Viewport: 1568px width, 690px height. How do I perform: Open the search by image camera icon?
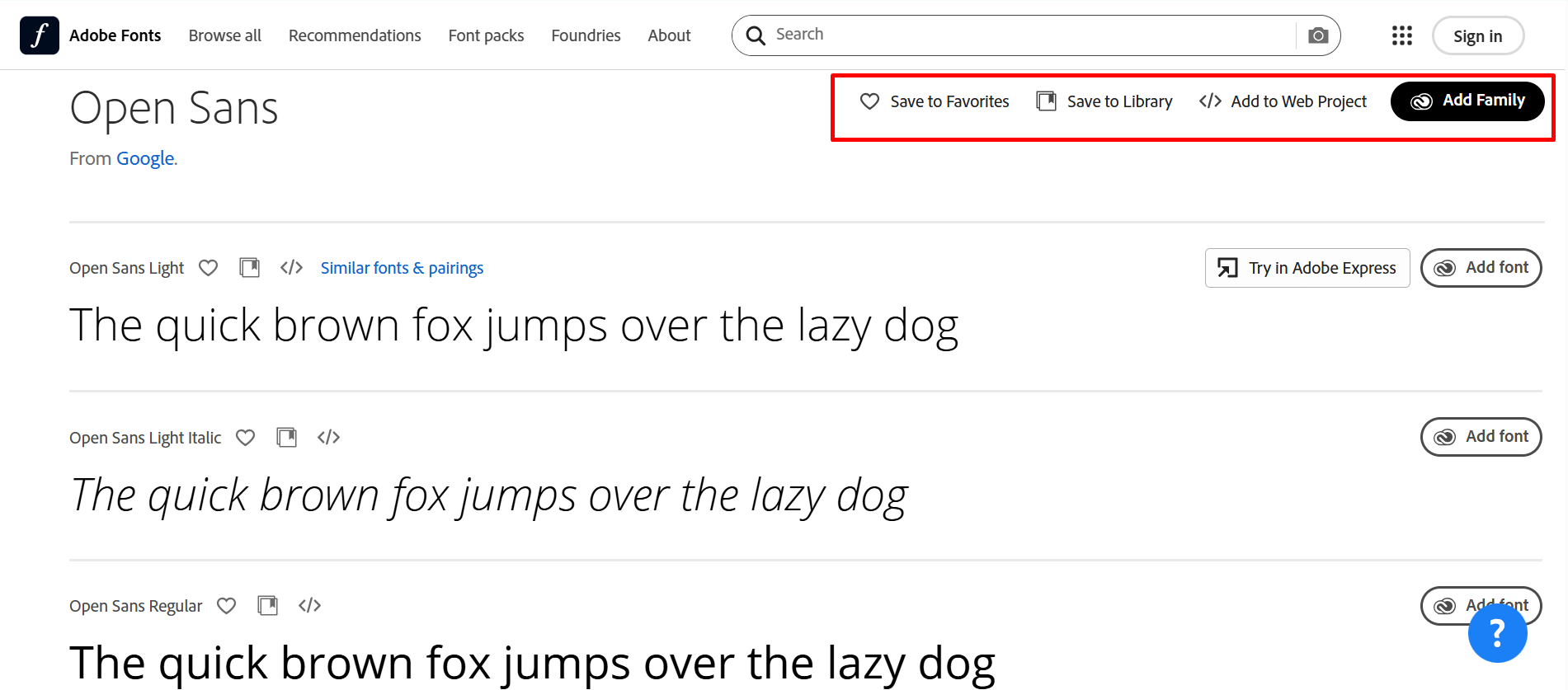pyautogui.click(x=1318, y=35)
